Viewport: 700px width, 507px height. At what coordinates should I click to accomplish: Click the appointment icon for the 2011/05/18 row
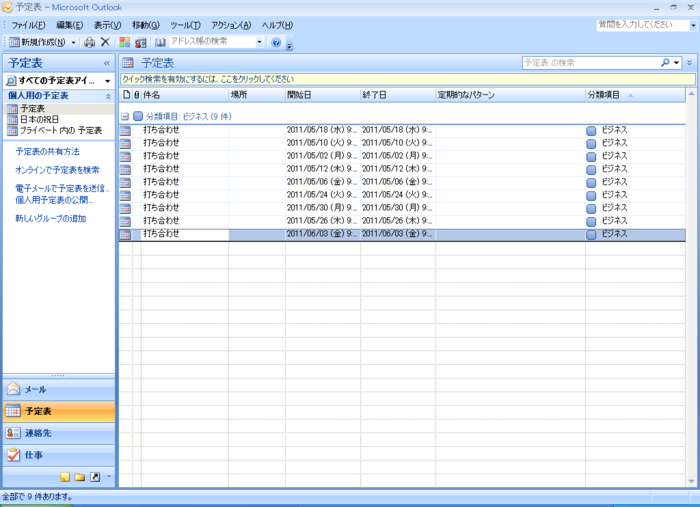coord(125,130)
